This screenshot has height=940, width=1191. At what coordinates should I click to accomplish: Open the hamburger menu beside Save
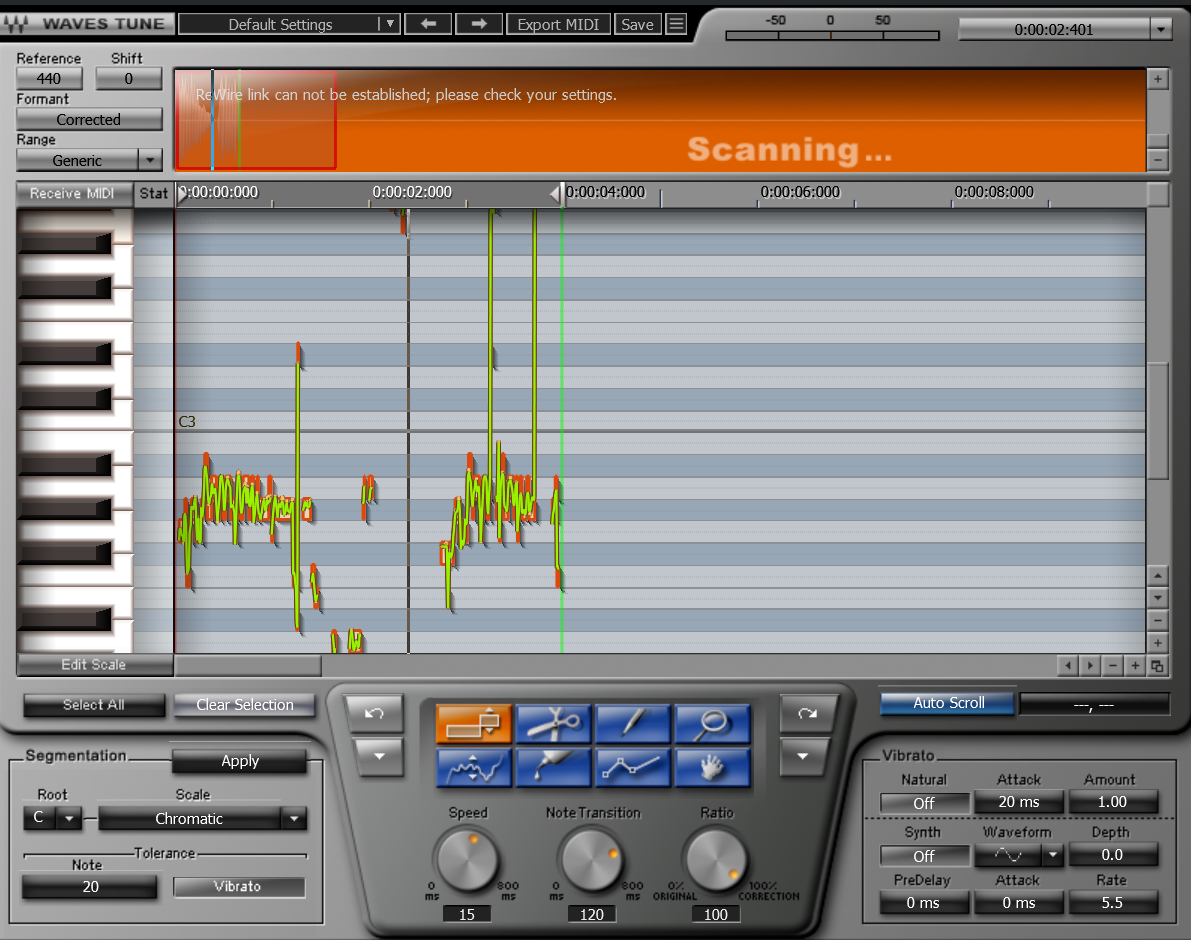click(676, 23)
